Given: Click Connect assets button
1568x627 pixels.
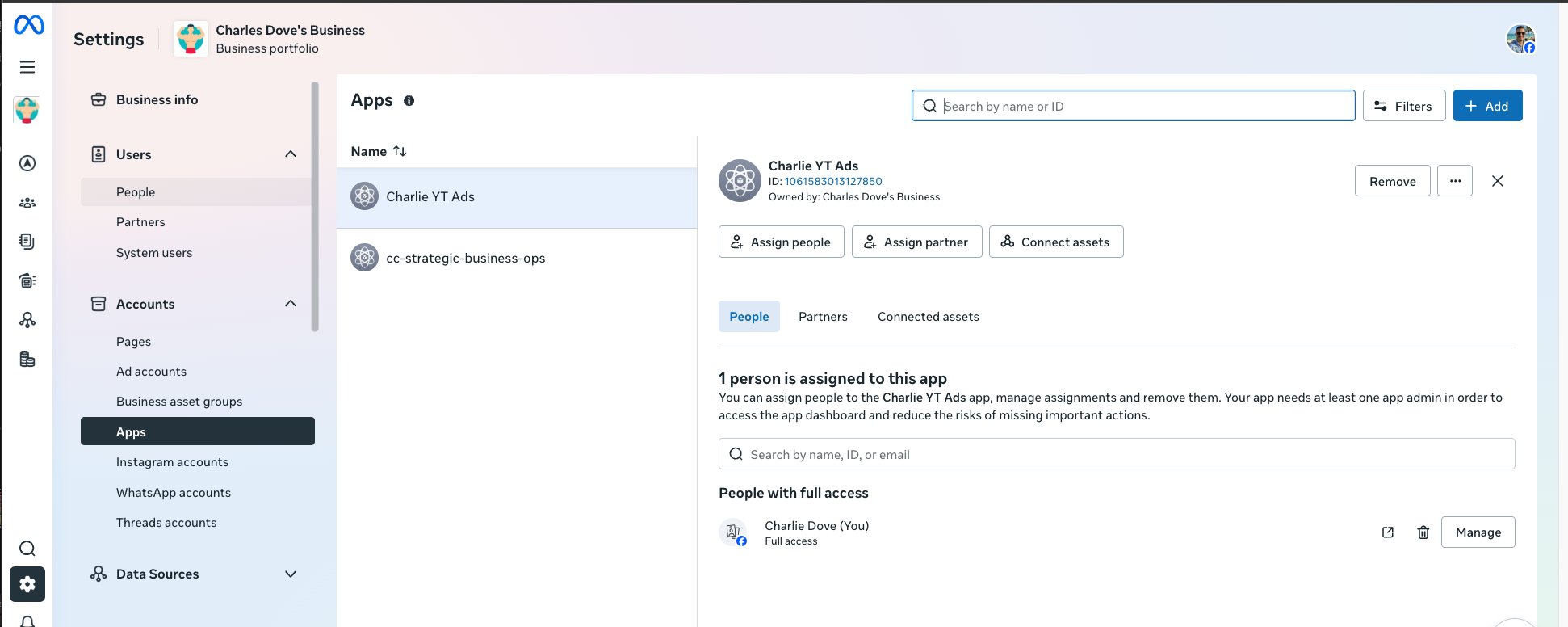Looking at the screenshot, I should pos(1056,242).
